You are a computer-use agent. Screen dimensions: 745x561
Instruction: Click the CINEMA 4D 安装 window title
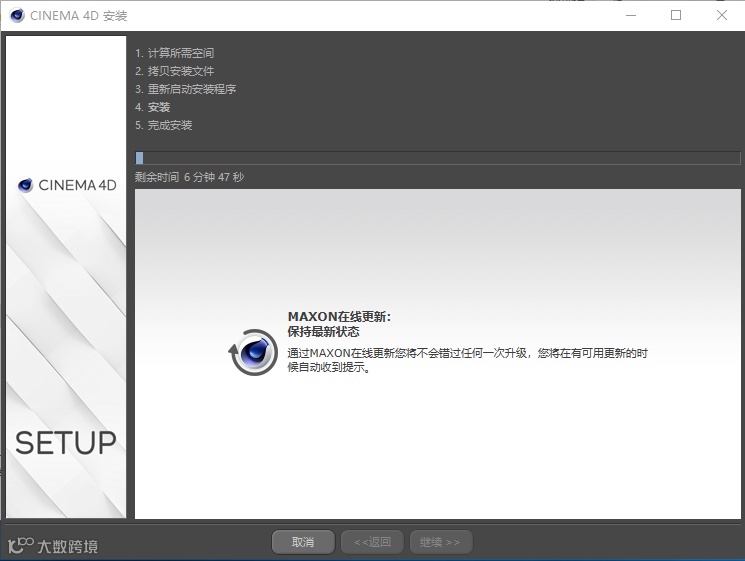pos(78,16)
